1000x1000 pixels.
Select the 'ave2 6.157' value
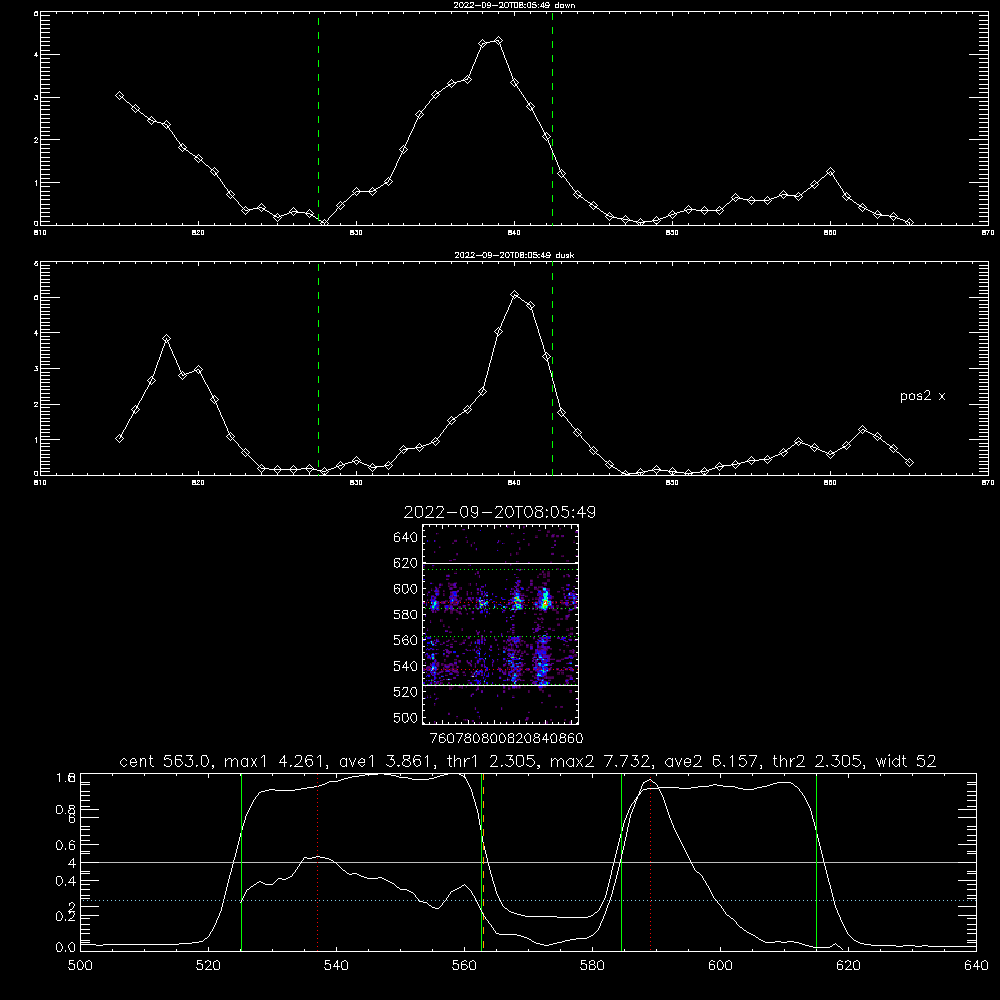point(712,761)
